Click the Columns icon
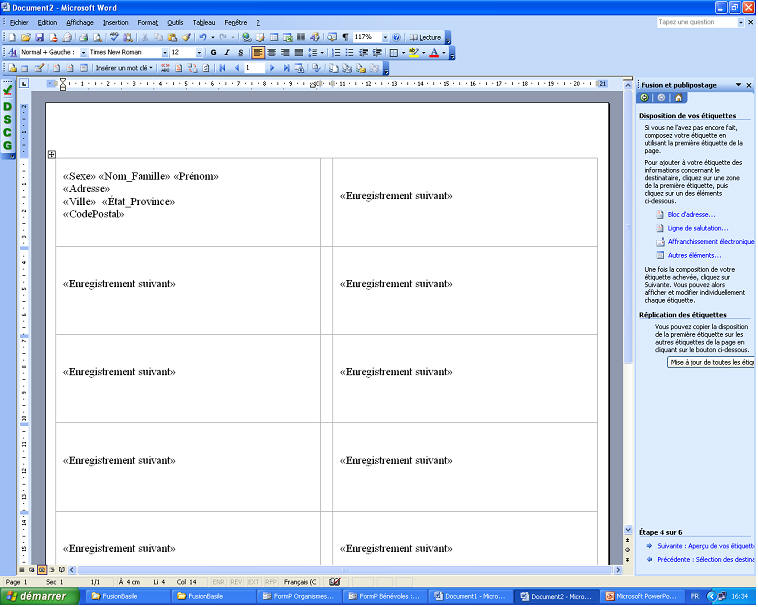Screen dimensions: 758x607 (x=301, y=37)
